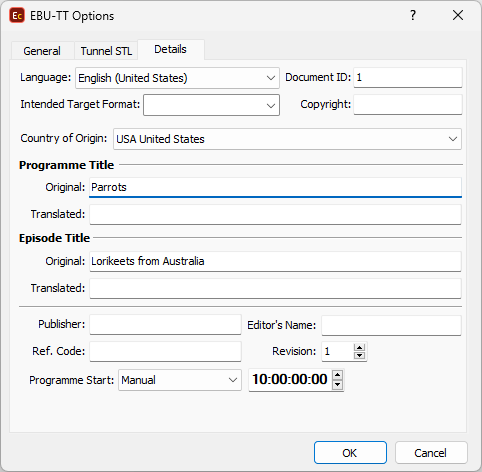Image resolution: width=482 pixels, height=472 pixels.
Task: Confirm with the OK button
Action: [x=350, y=453]
